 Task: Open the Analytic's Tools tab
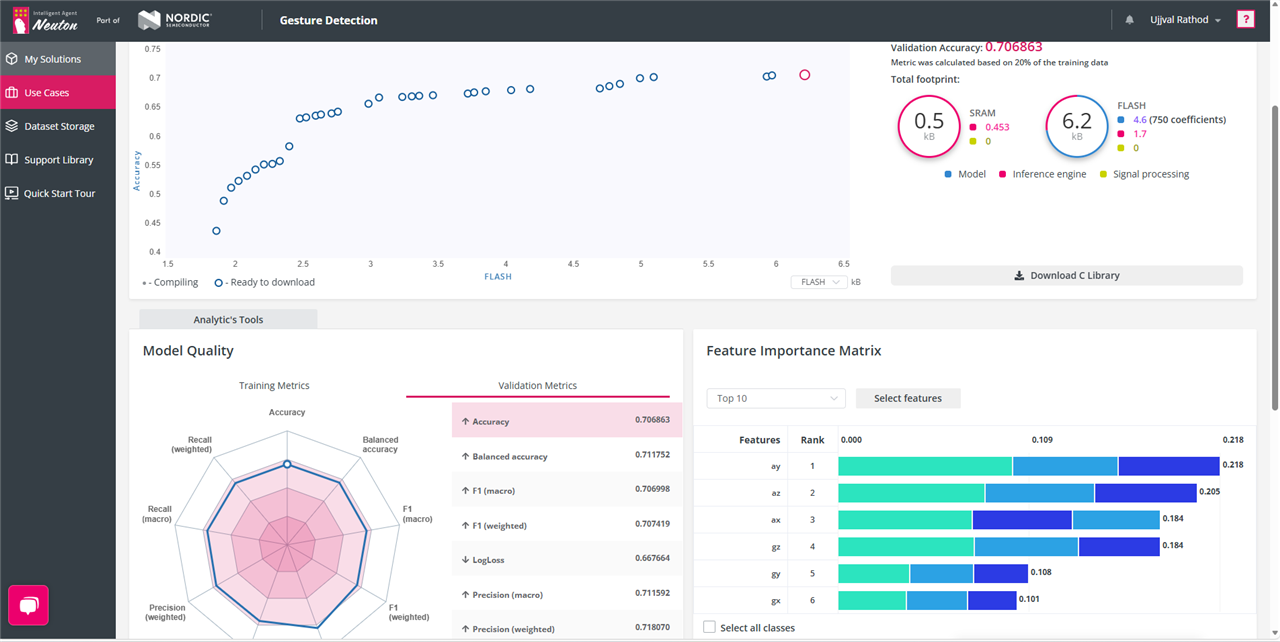point(228,319)
